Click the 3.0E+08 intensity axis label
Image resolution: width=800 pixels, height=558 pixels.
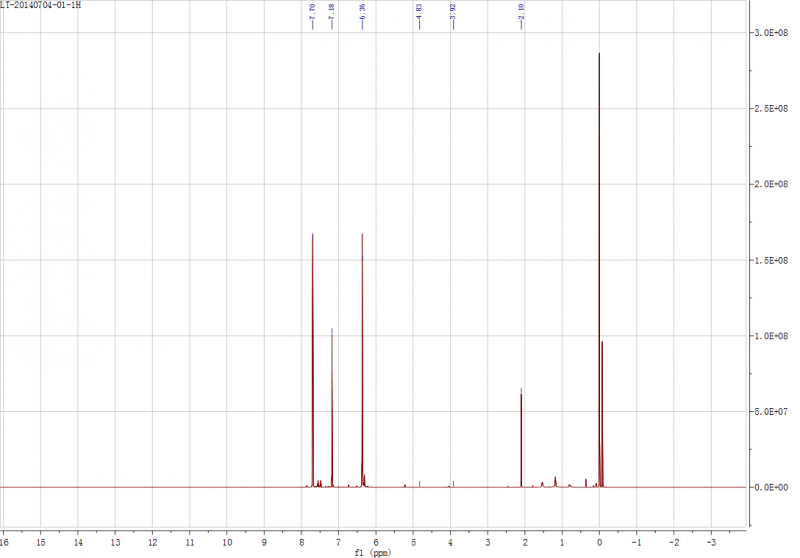[x=771, y=33]
